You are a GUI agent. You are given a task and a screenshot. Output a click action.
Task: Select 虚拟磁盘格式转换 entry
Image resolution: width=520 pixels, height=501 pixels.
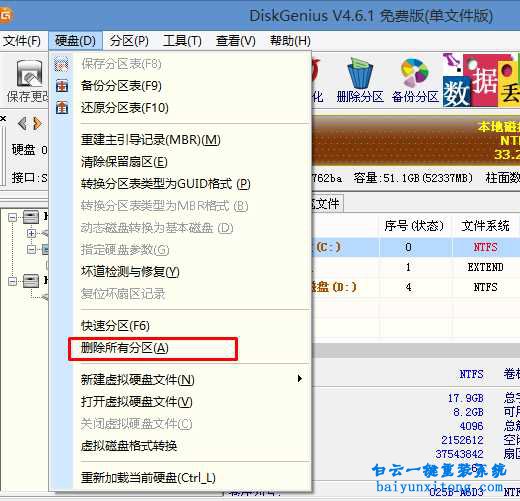pyautogui.click(x=129, y=446)
